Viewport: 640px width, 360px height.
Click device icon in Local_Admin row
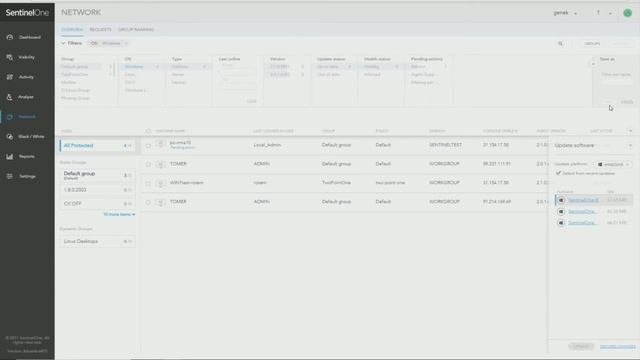[x=160, y=144]
